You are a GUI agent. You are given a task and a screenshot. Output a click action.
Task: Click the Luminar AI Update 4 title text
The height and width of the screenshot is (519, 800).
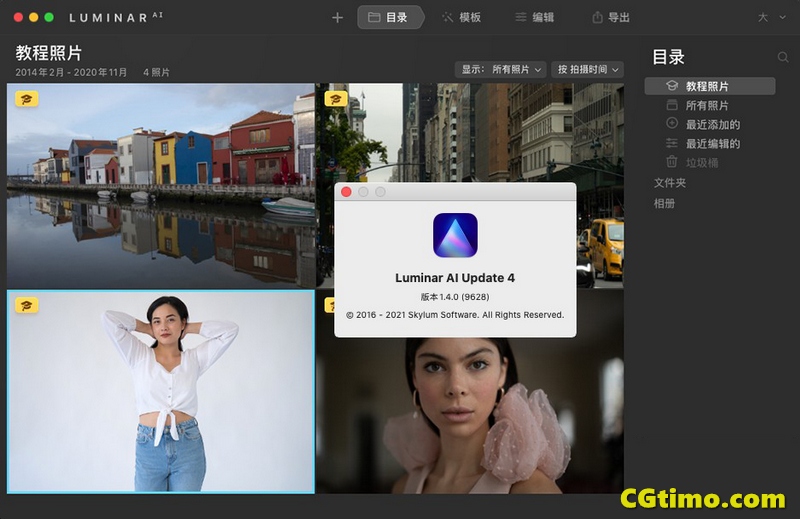455,278
